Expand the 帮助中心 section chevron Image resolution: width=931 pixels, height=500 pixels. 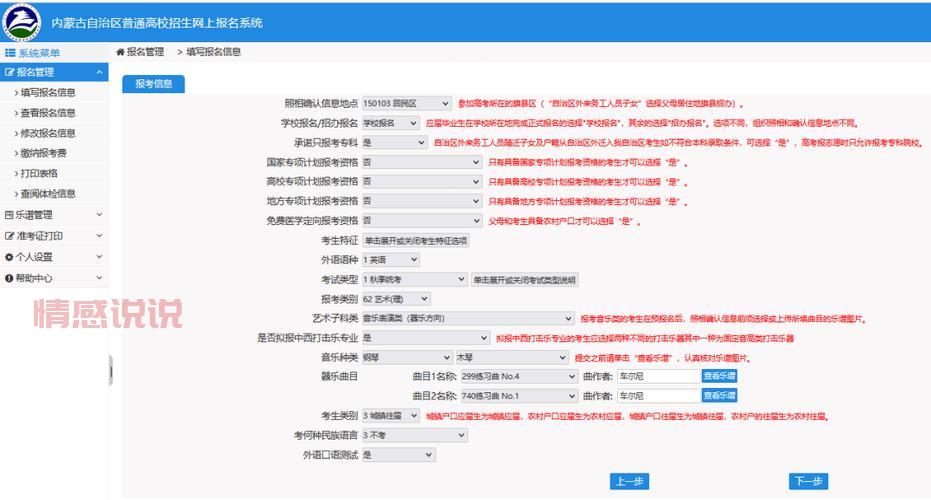click(x=99, y=278)
